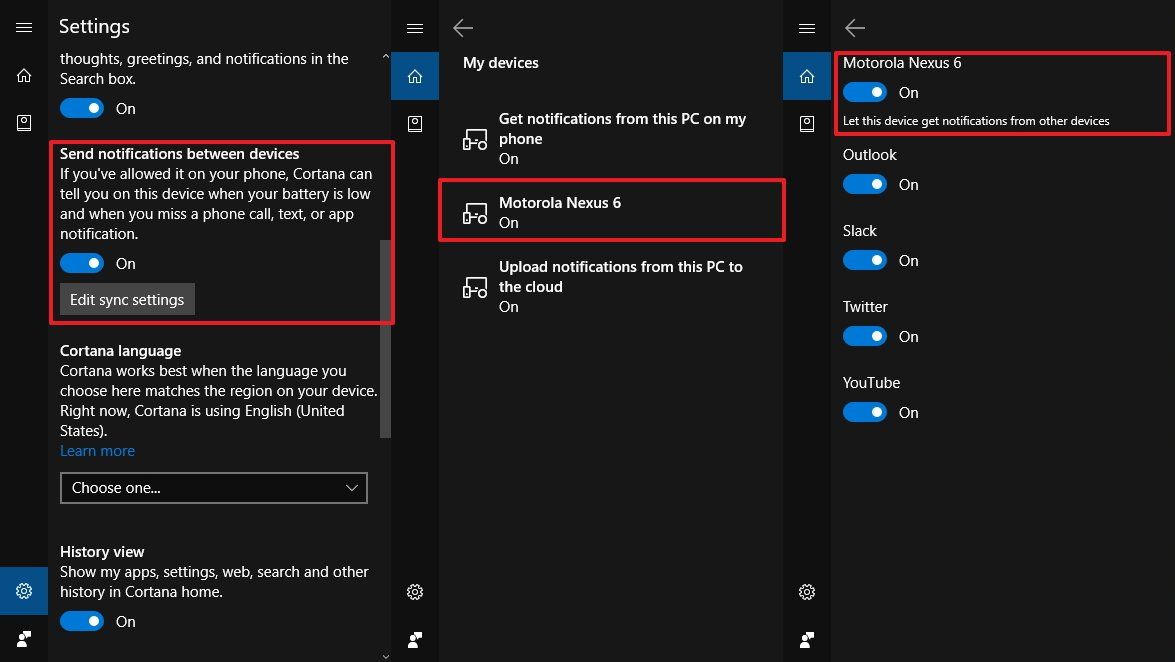
Task: Click Edit sync settings button
Action: click(x=127, y=299)
